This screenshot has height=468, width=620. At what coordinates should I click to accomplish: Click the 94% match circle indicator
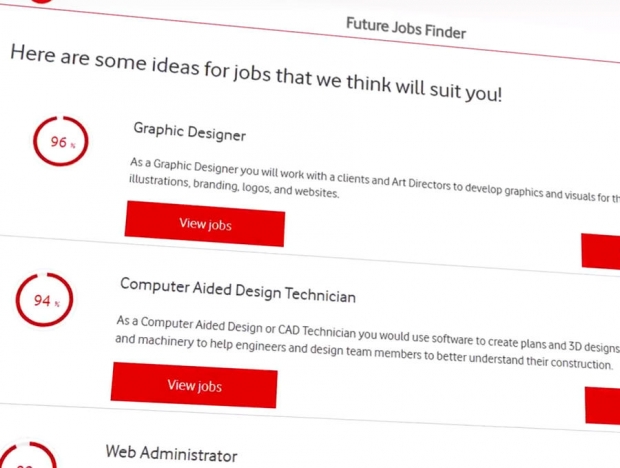click(x=45, y=300)
